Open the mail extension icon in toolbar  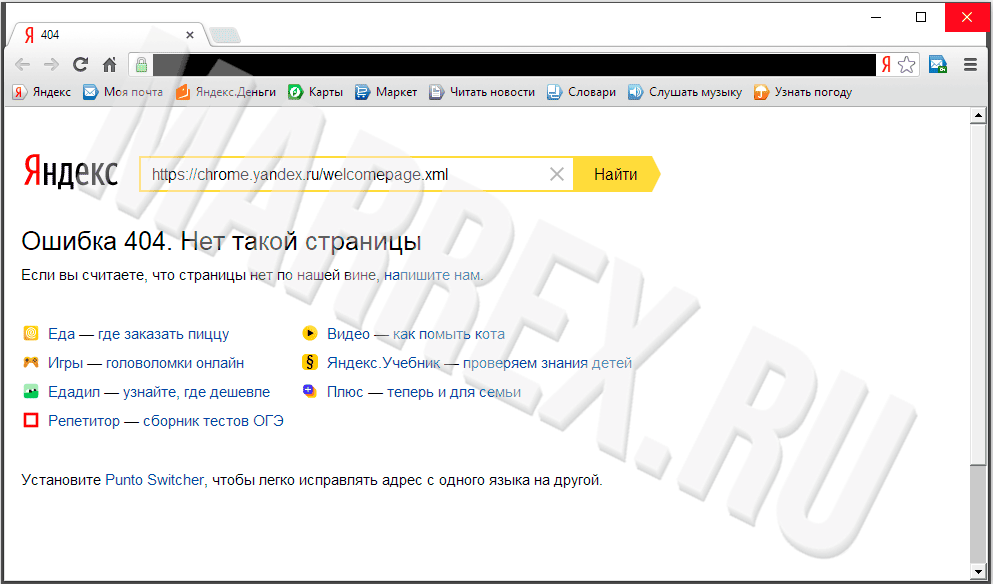(937, 65)
